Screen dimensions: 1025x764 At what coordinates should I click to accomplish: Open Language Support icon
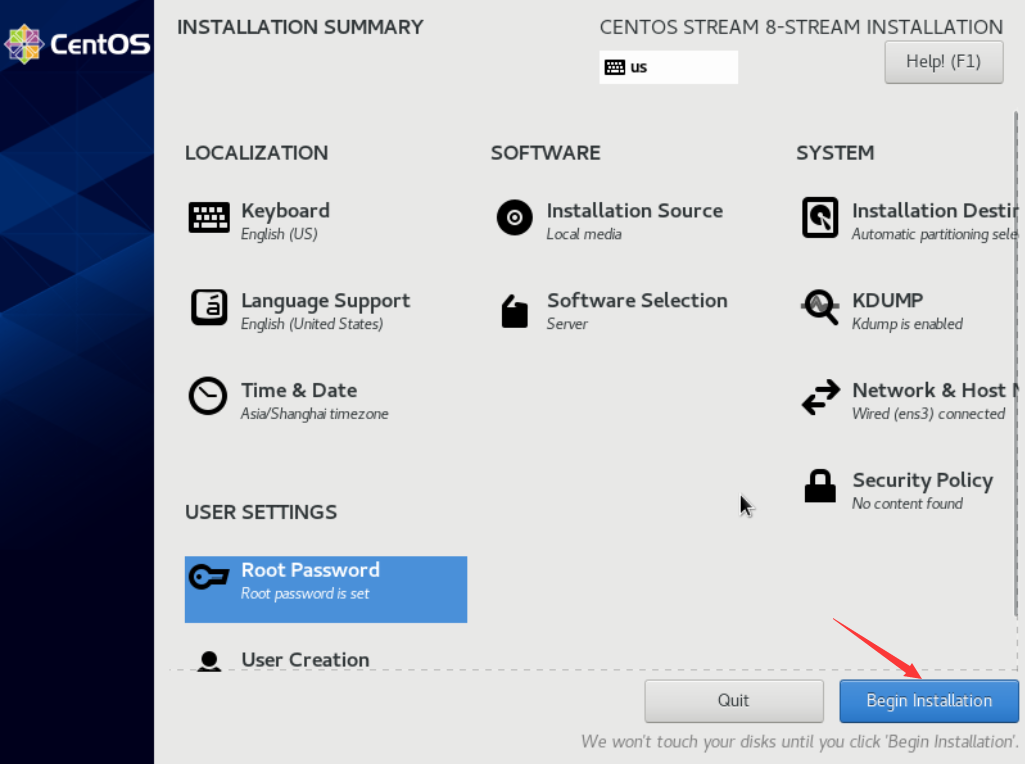click(209, 307)
